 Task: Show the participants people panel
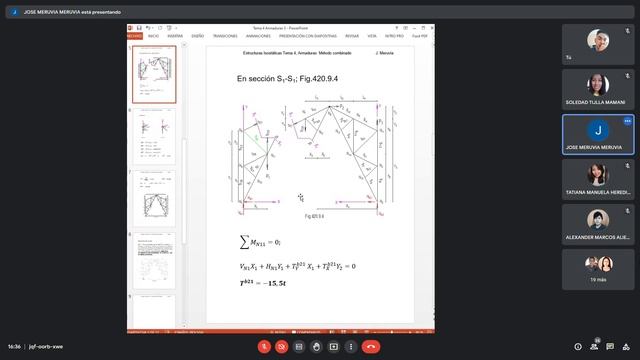[x=594, y=347]
